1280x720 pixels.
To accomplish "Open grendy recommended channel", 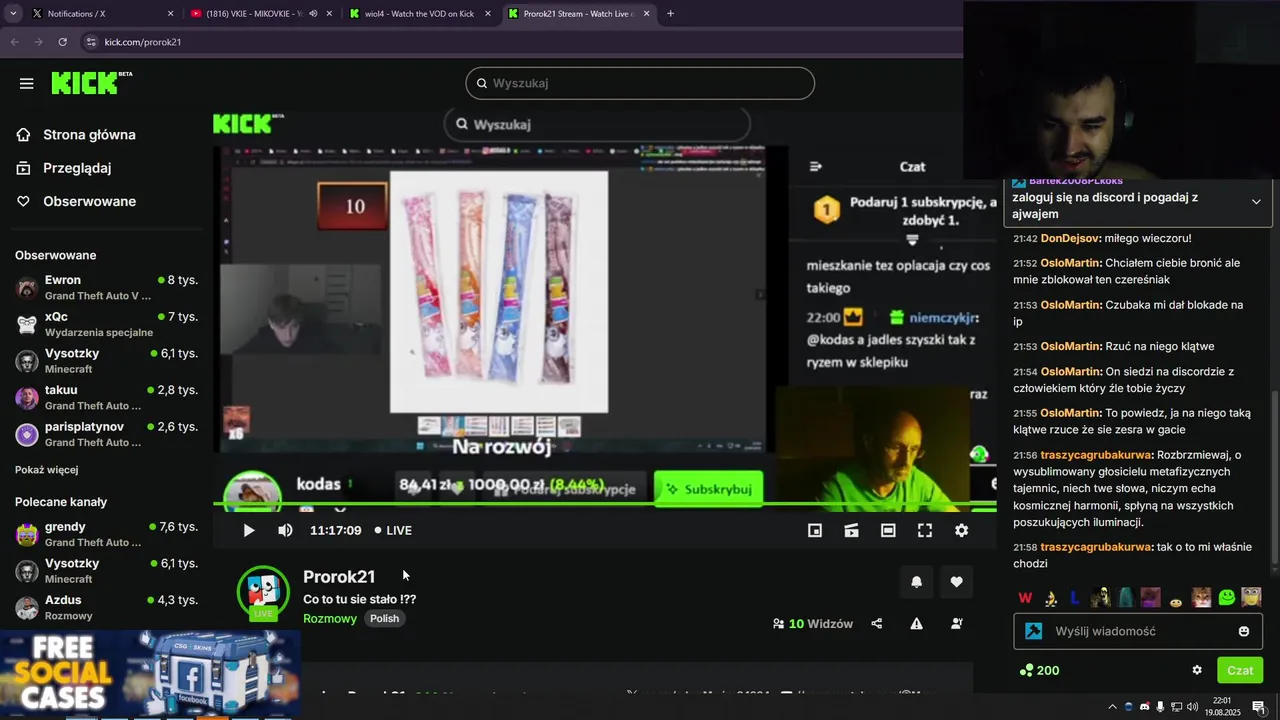I will (106, 534).
